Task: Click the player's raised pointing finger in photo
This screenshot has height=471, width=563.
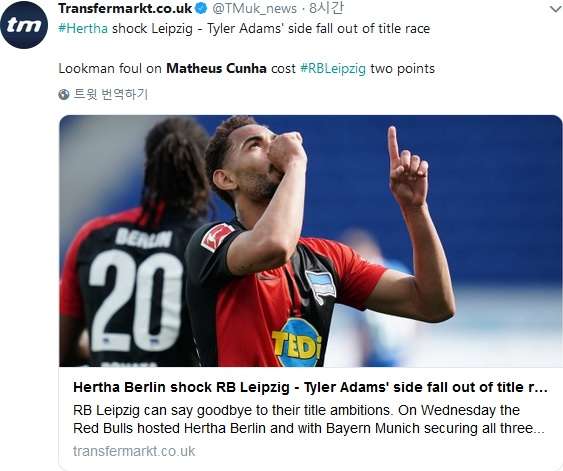Action: [x=394, y=146]
